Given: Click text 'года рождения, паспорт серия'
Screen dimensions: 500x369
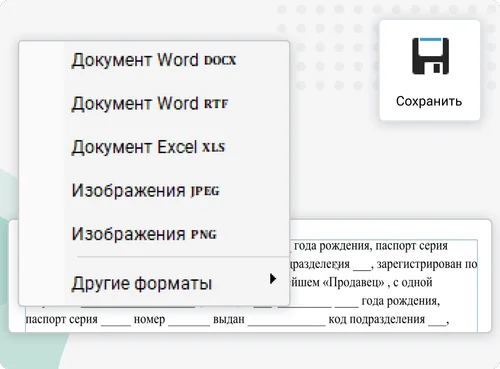Looking at the screenshot, I should [x=371, y=246].
